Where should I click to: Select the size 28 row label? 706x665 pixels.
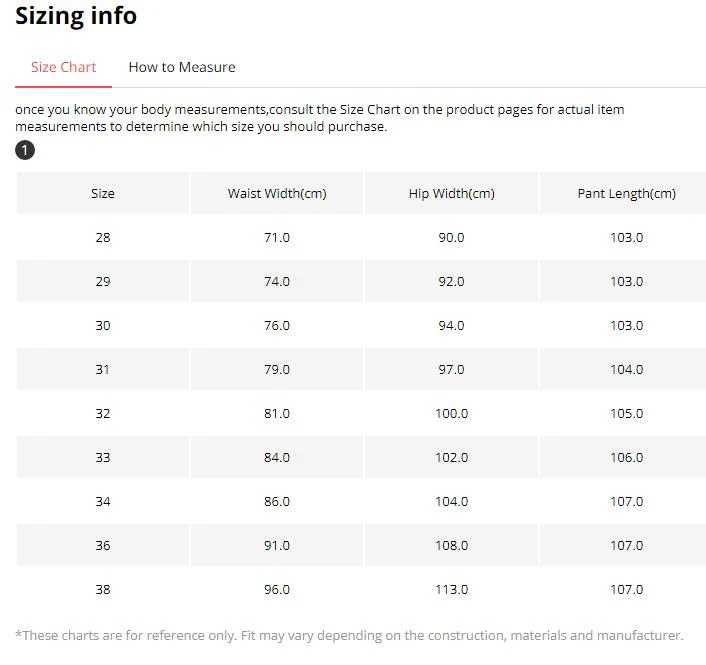103,237
